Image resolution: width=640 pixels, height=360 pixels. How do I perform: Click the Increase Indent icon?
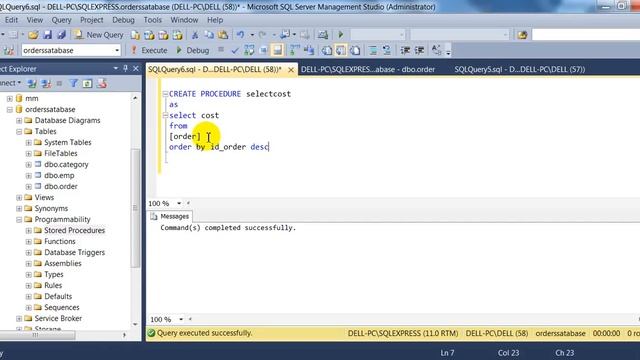tap(419, 51)
